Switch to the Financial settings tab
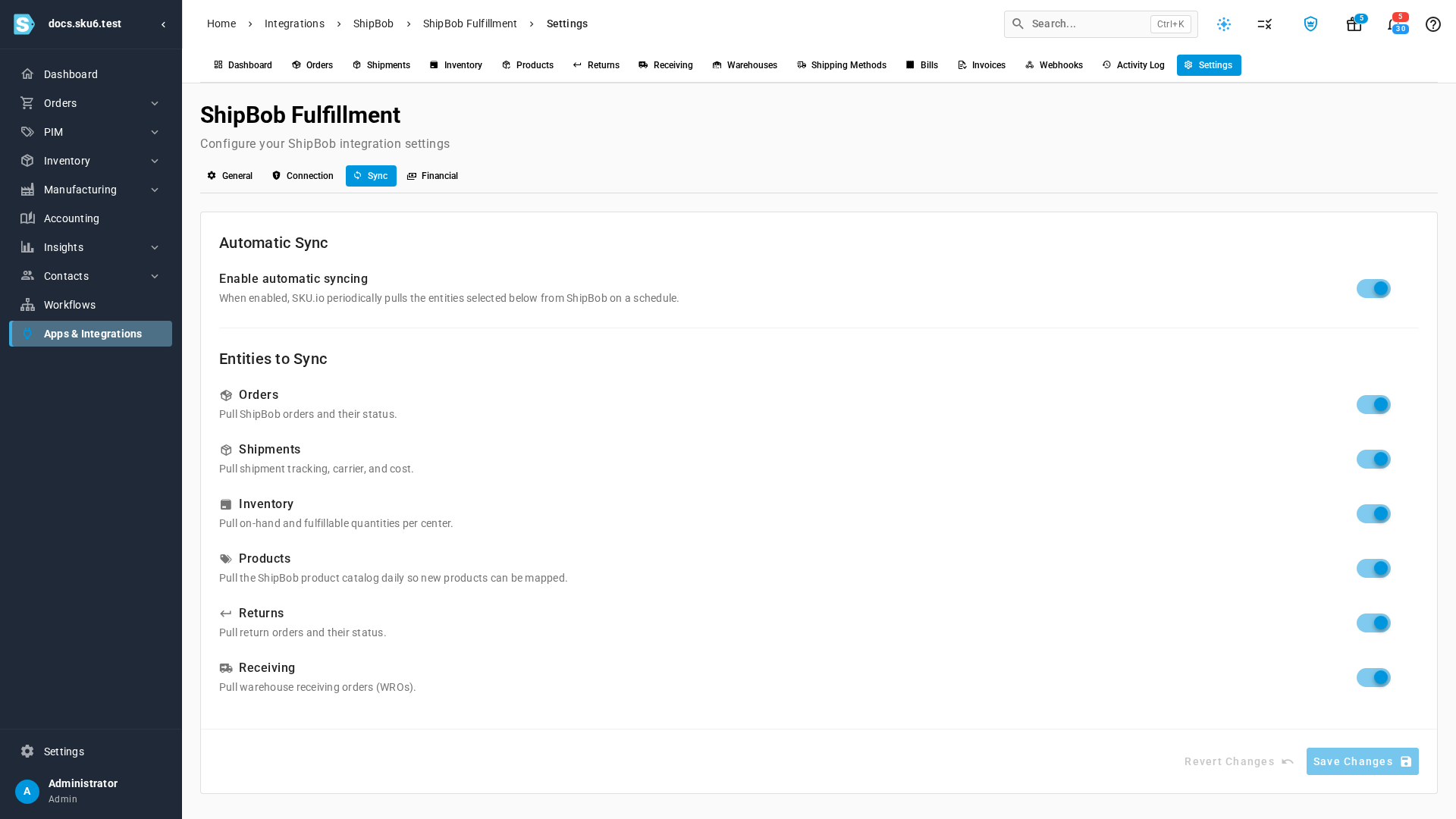The image size is (1456, 819). click(432, 176)
